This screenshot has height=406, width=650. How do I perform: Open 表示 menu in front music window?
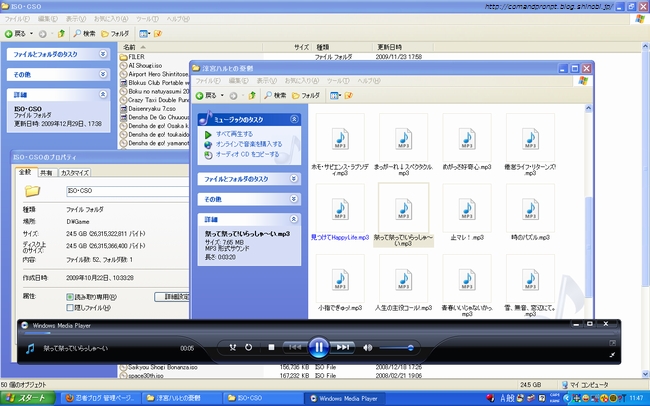pos(266,81)
